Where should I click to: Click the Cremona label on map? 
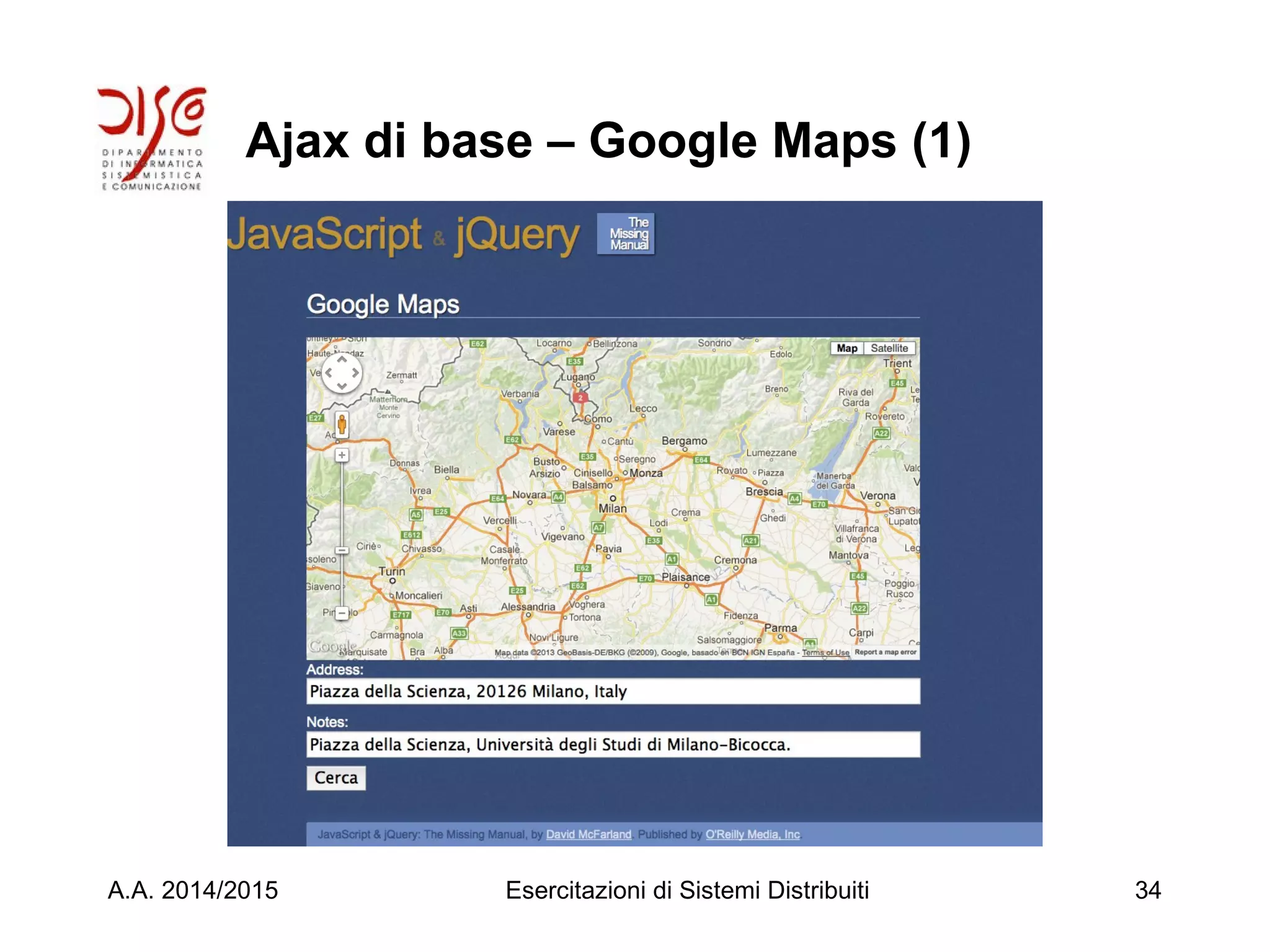pos(735,560)
